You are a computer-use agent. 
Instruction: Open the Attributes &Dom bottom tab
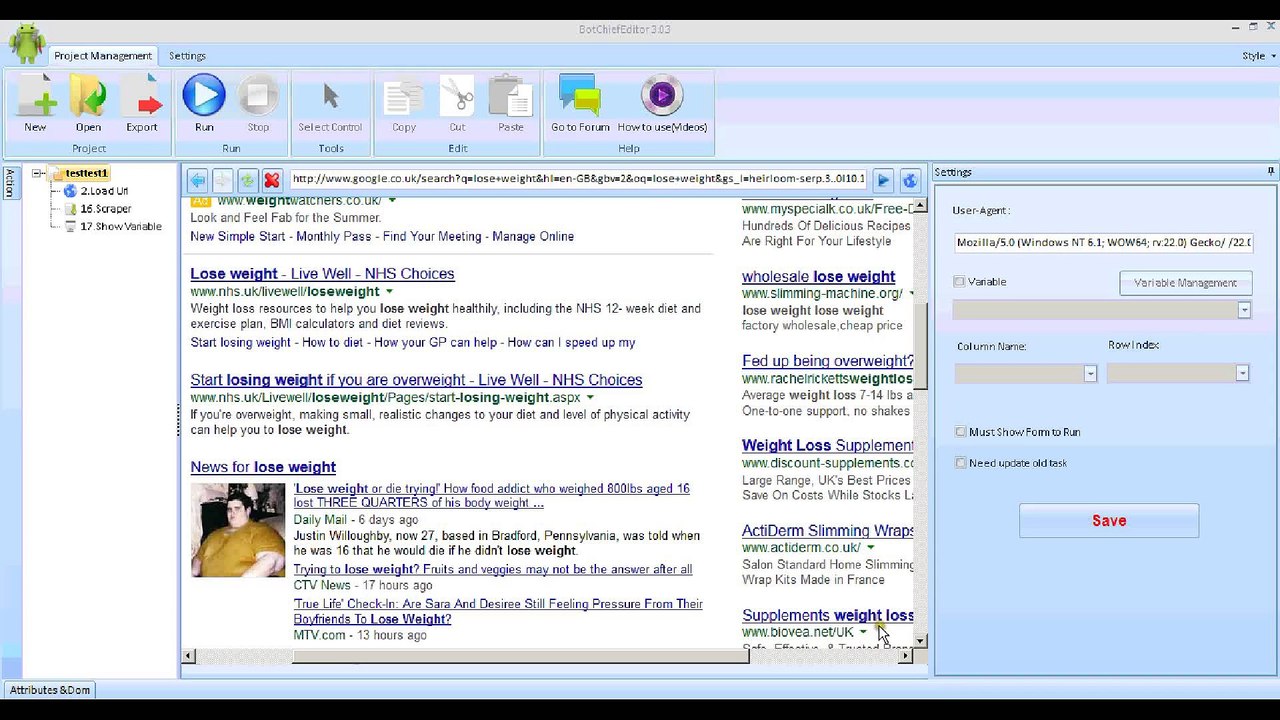coord(50,690)
